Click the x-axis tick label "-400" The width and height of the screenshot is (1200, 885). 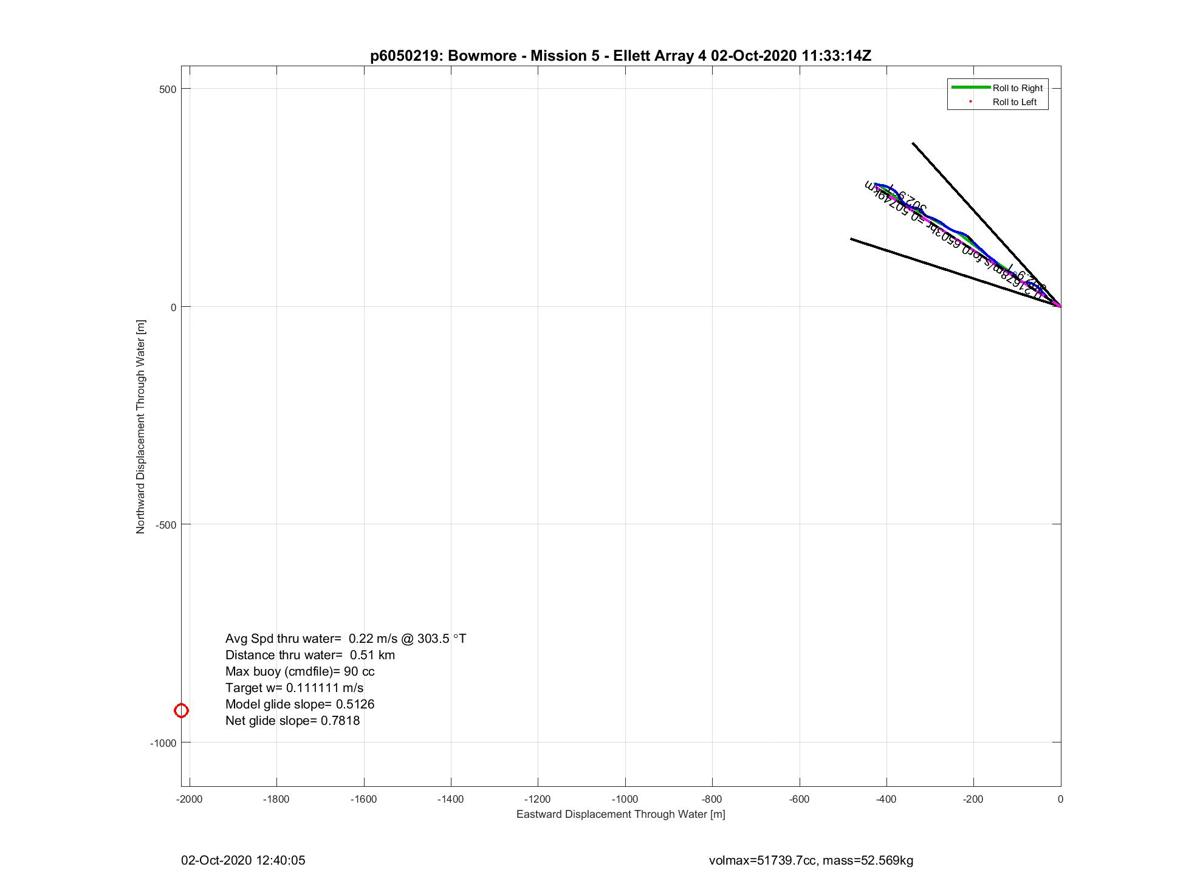point(886,799)
